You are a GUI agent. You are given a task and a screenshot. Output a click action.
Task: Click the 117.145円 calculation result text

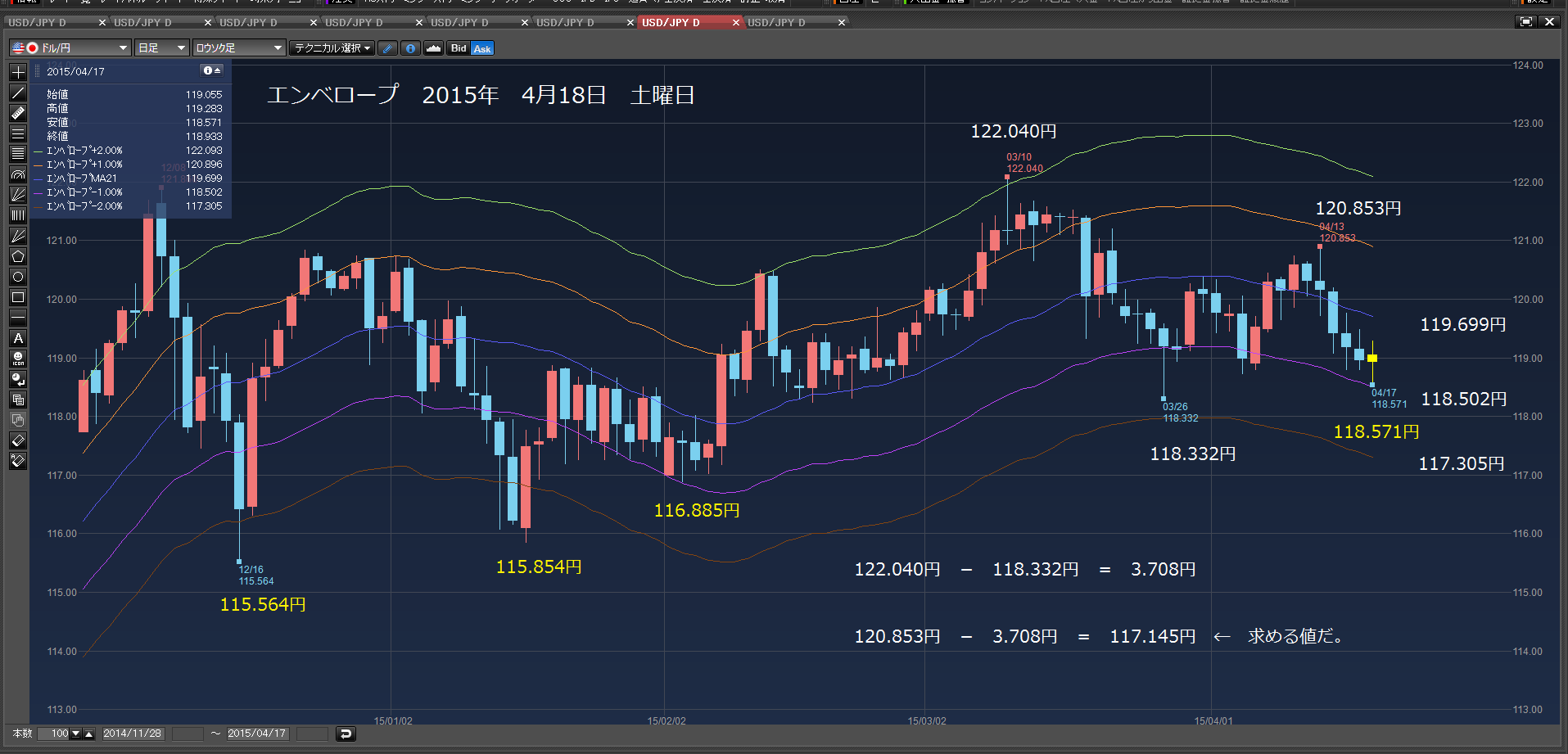(x=1153, y=636)
